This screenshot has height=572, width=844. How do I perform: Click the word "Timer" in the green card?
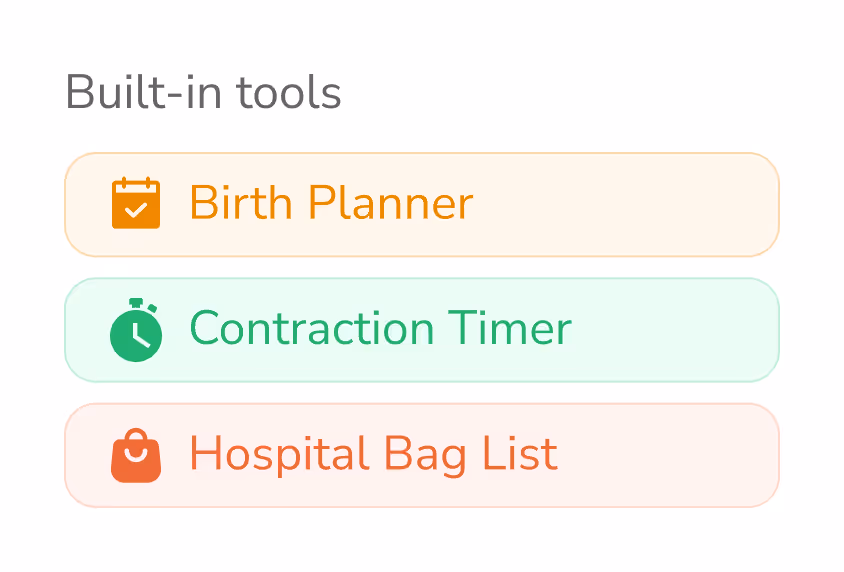point(510,328)
